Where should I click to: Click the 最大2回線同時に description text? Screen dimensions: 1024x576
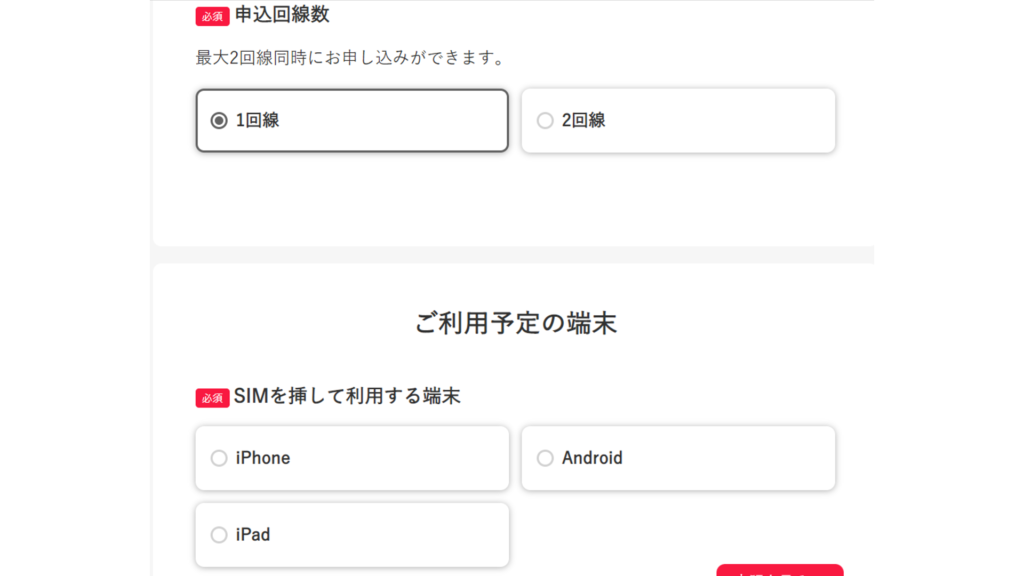(x=349, y=58)
